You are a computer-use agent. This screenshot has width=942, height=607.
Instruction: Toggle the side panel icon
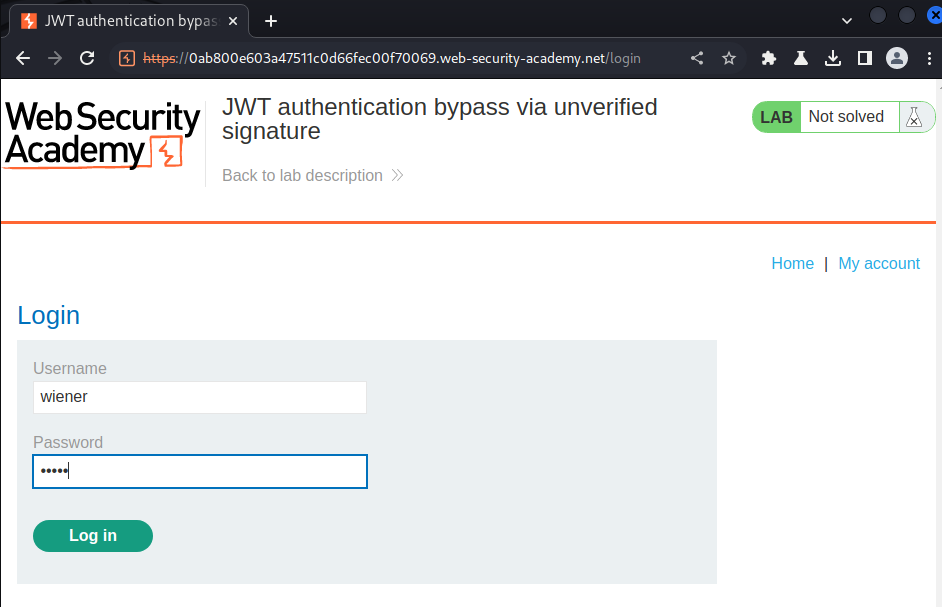(x=865, y=58)
